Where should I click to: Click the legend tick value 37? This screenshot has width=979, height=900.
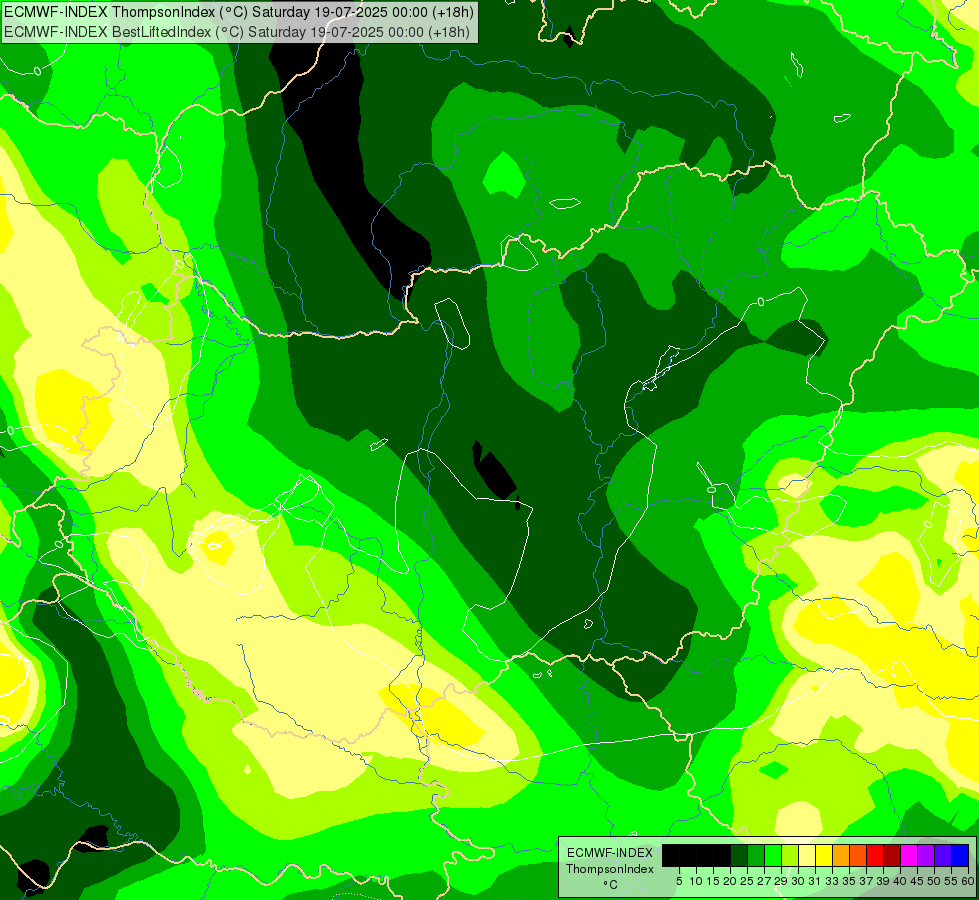pos(867,881)
